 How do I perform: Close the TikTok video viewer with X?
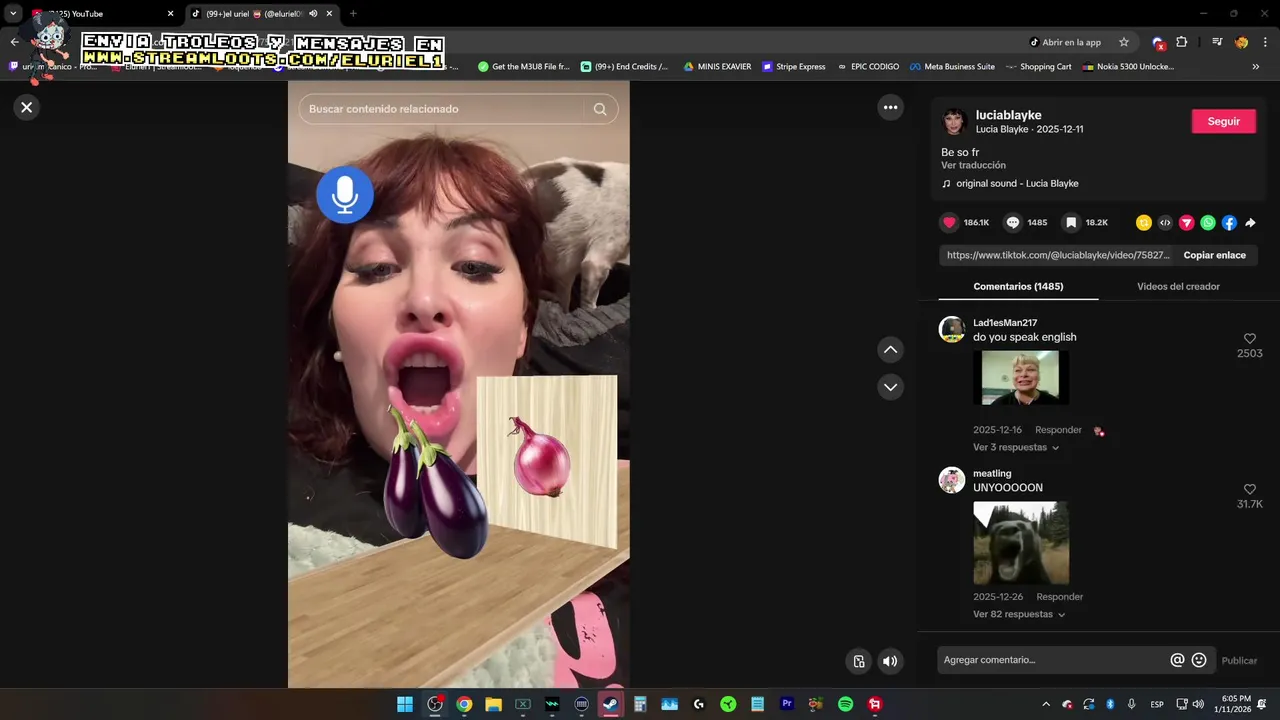(27, 107)
